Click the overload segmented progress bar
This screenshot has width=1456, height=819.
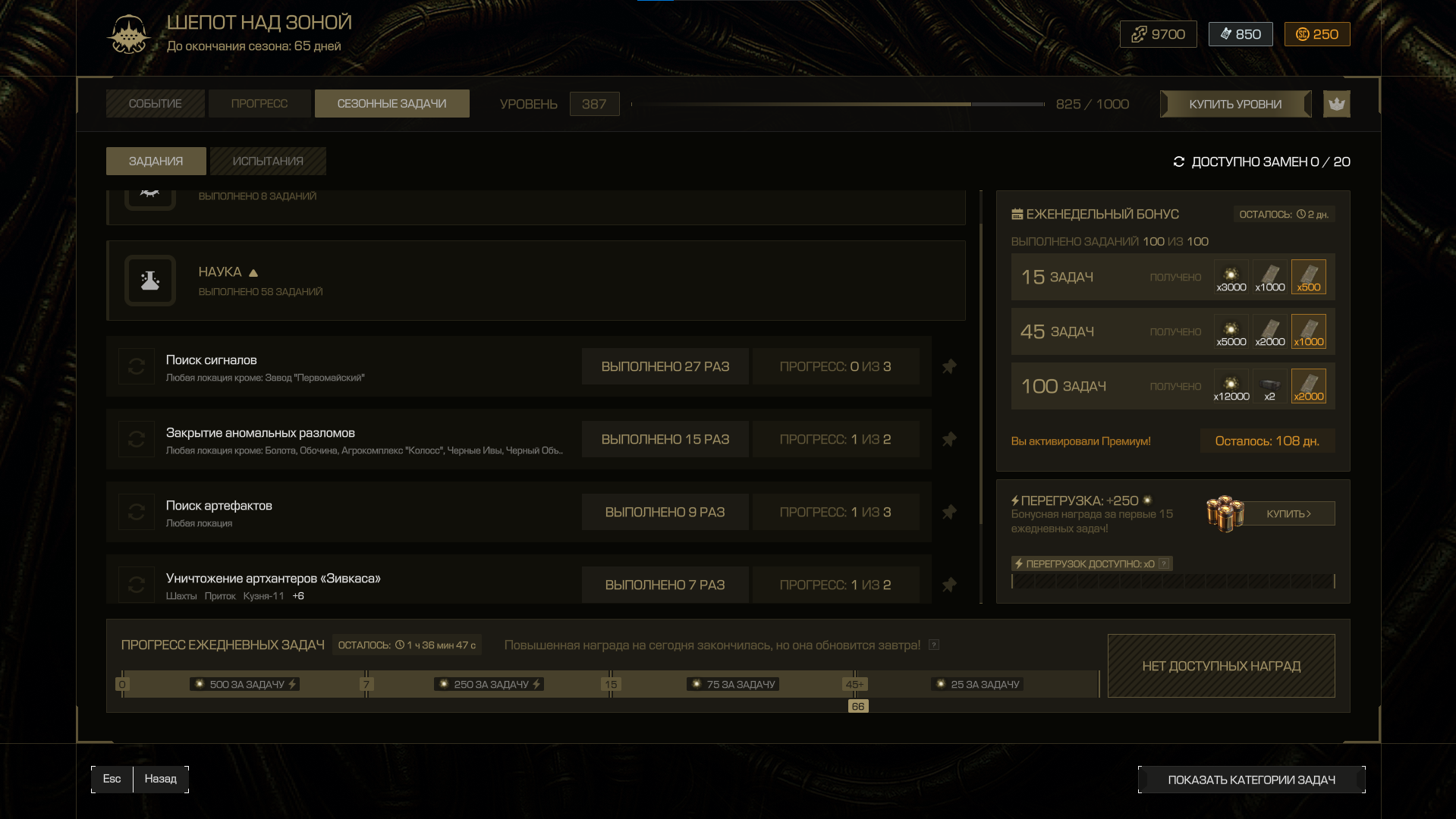(1173, 581)
